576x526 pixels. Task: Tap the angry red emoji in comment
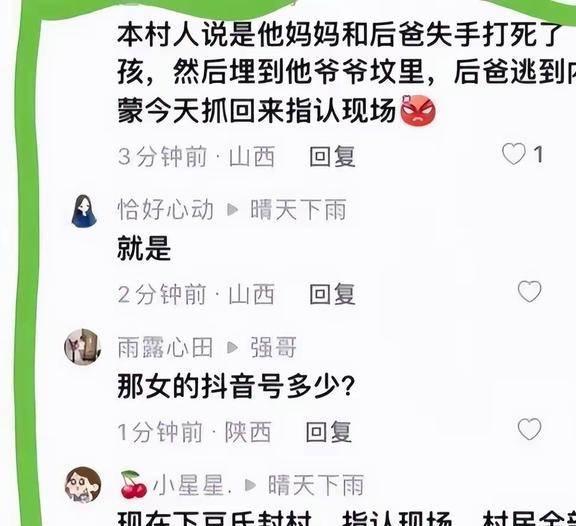point(418,110)
